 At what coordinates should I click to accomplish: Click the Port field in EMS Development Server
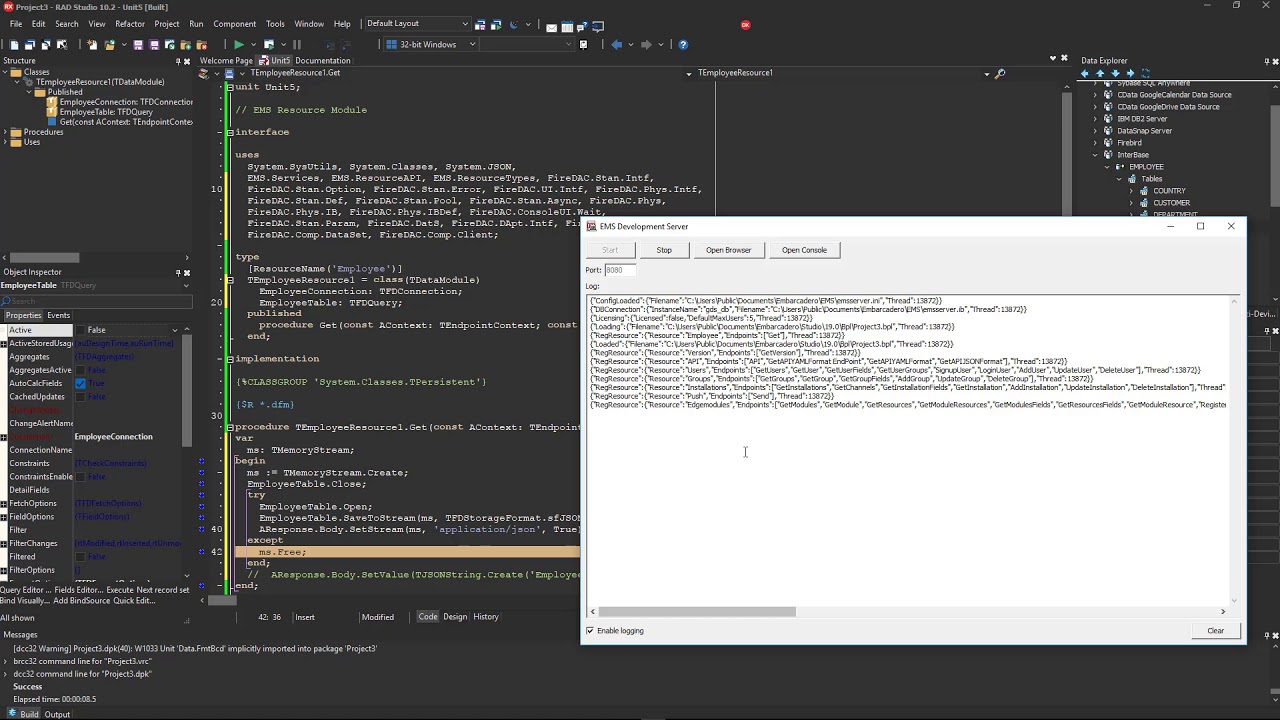click(x=619, y=270)
